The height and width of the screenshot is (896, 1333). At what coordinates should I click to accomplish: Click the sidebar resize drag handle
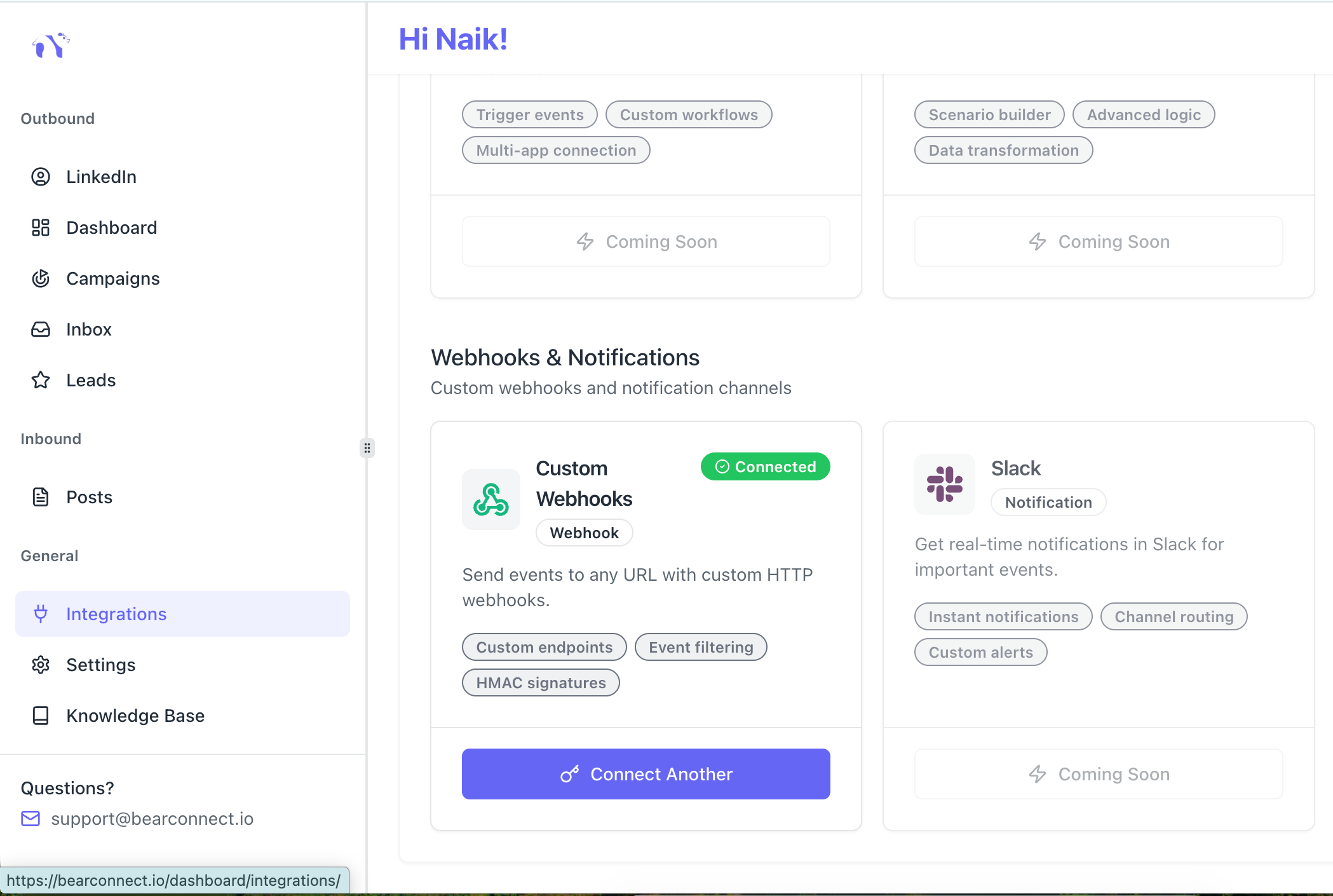tap(367, 448)
